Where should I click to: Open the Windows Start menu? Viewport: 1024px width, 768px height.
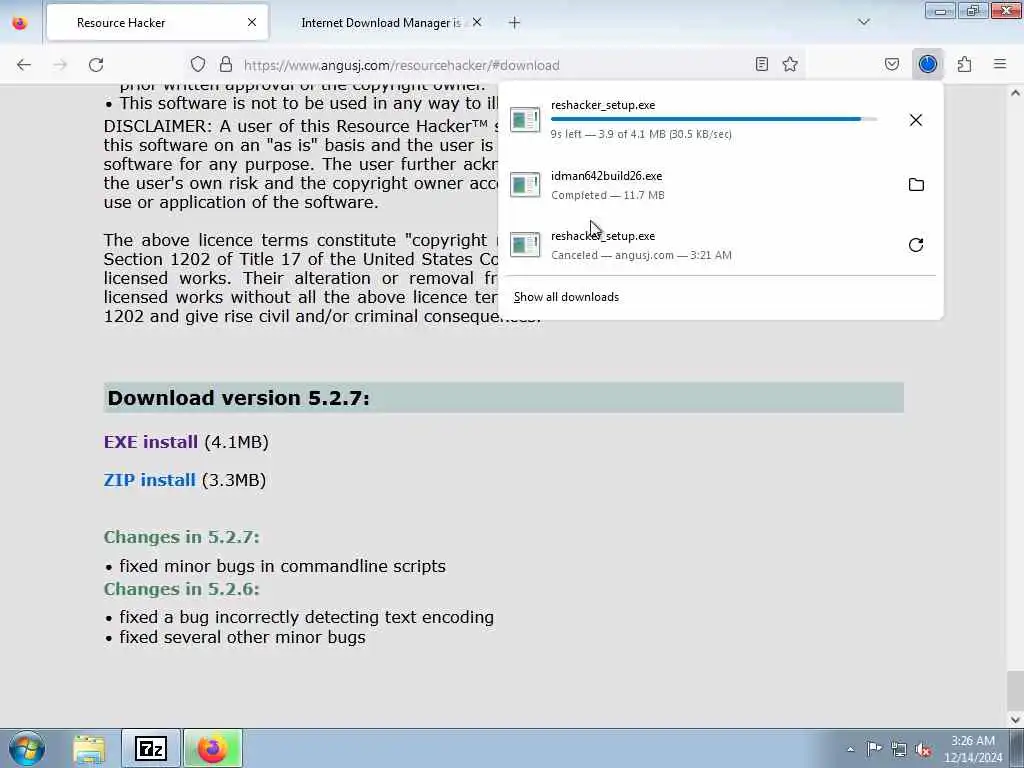pos(27,748)
